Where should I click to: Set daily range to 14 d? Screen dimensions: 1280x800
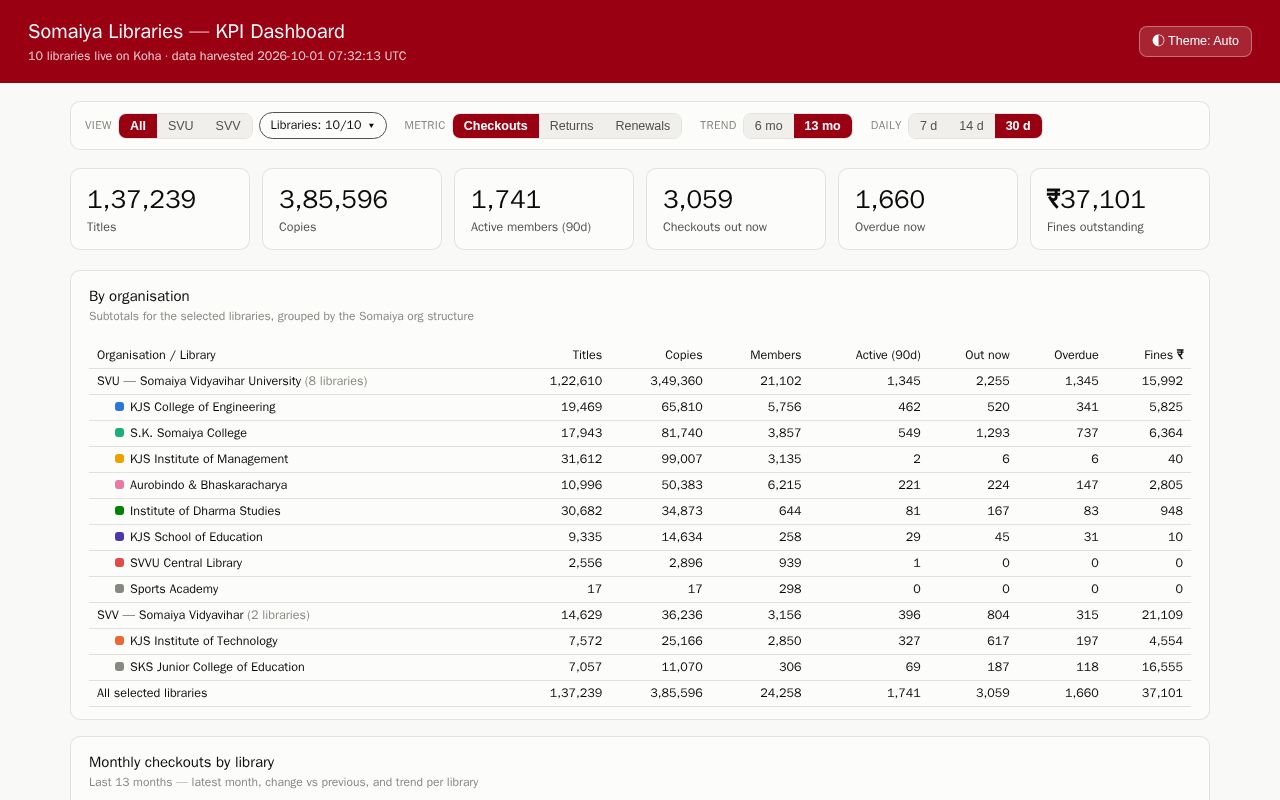pos(971,126)
